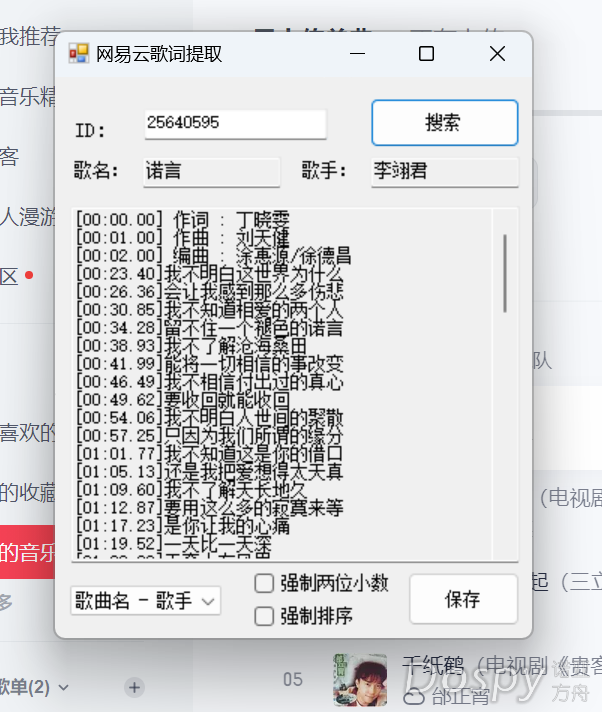602x712 pixels.
Task: Click the lyrics box vertical scrollbar thumb
Action: (x=504, y=273)
